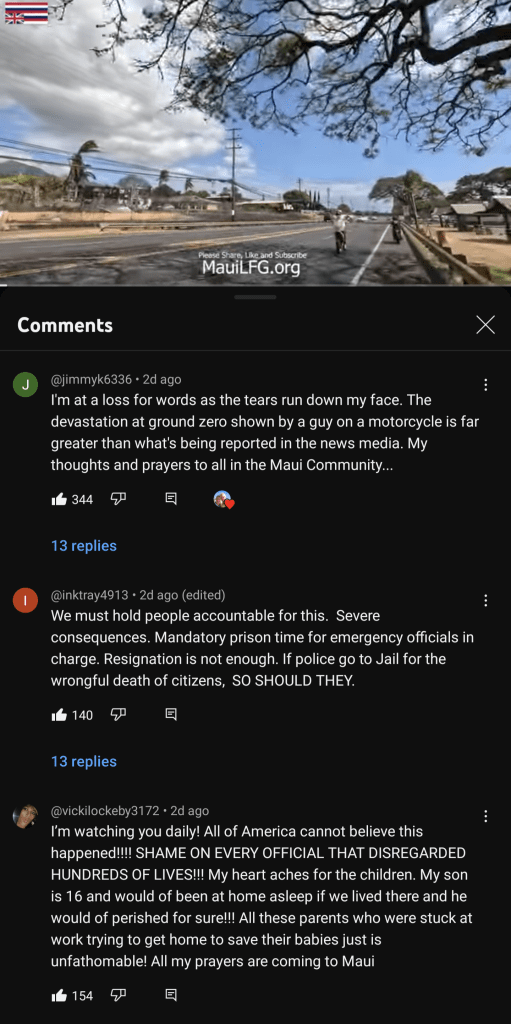
Task: Open more options for @jimmyk6336's comment
Action: (x=486, y=385)
